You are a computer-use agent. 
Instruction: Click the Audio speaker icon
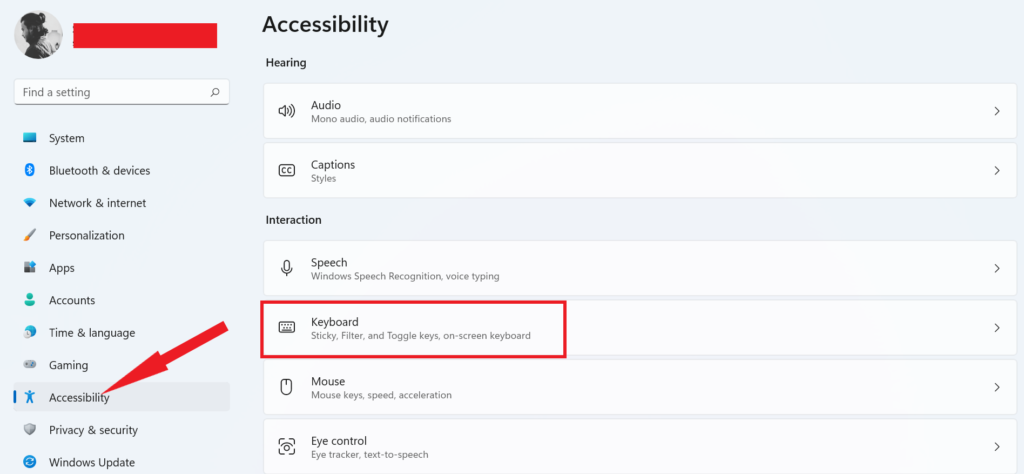coord(287,111)
